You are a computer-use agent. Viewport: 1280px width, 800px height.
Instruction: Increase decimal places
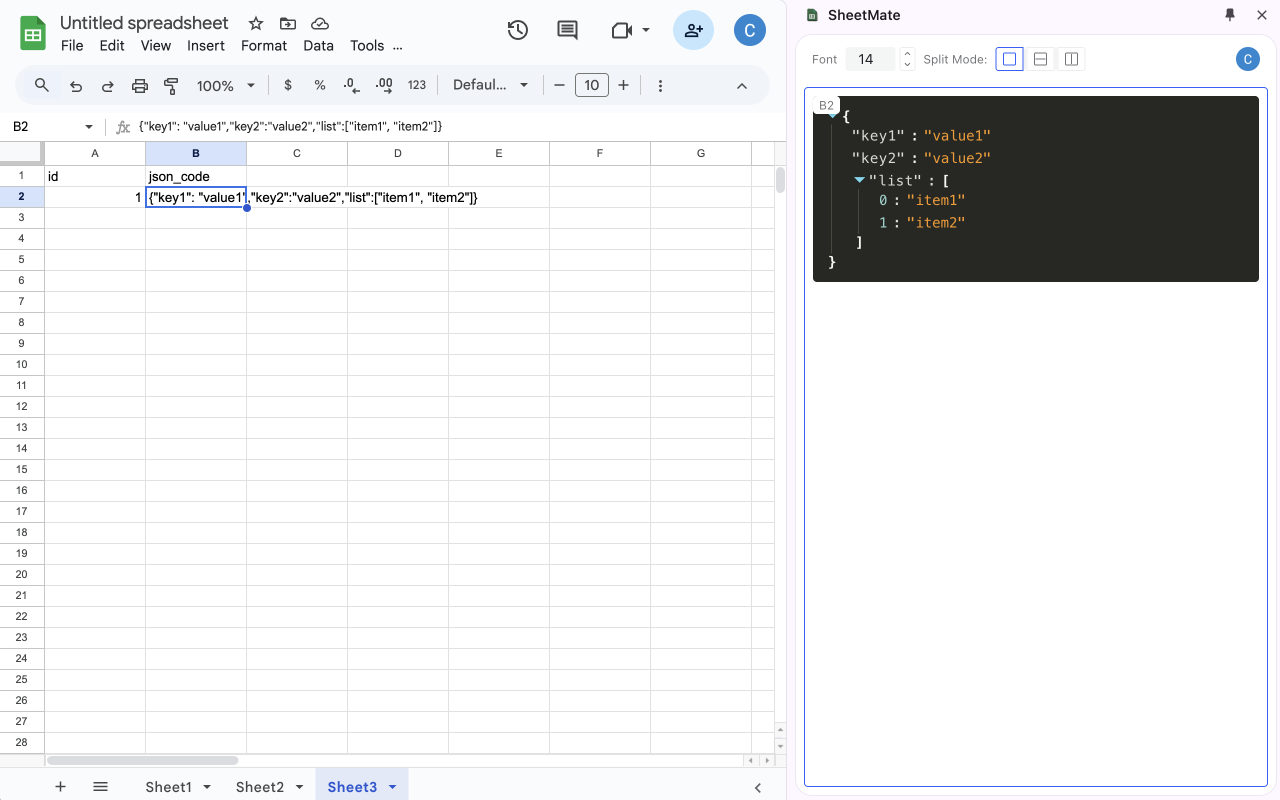(384, 85)
